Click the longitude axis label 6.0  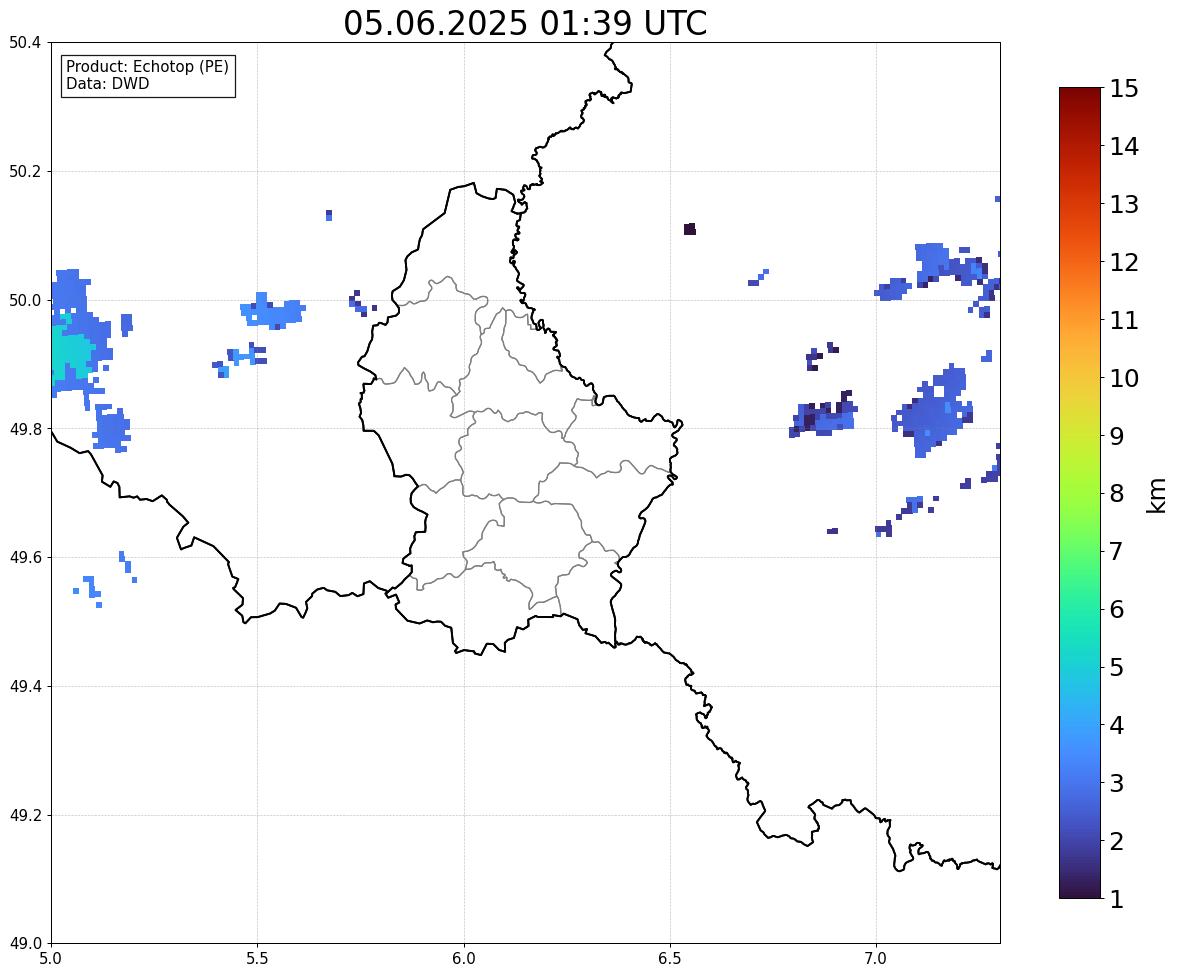(x=464, y=959)
